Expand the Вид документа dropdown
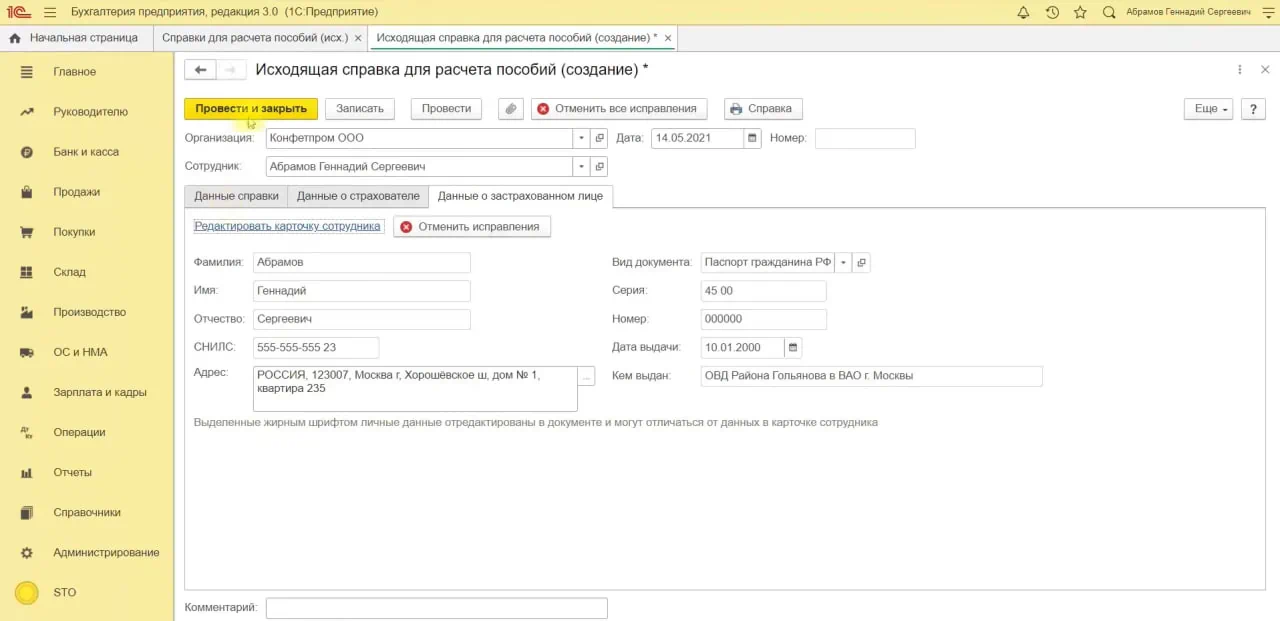Image resolution: width=1280 pixels, height=621 pixels. [843, 262]
